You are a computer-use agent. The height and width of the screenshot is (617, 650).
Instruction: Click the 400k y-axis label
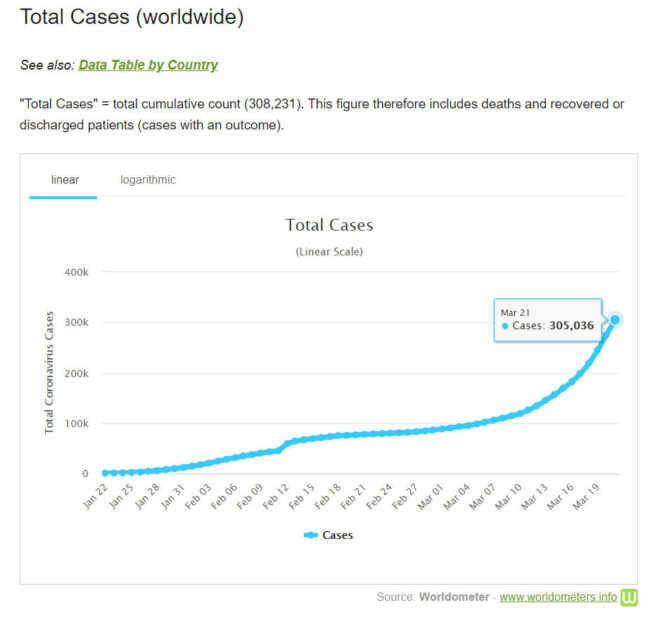[x=77, y=273]
